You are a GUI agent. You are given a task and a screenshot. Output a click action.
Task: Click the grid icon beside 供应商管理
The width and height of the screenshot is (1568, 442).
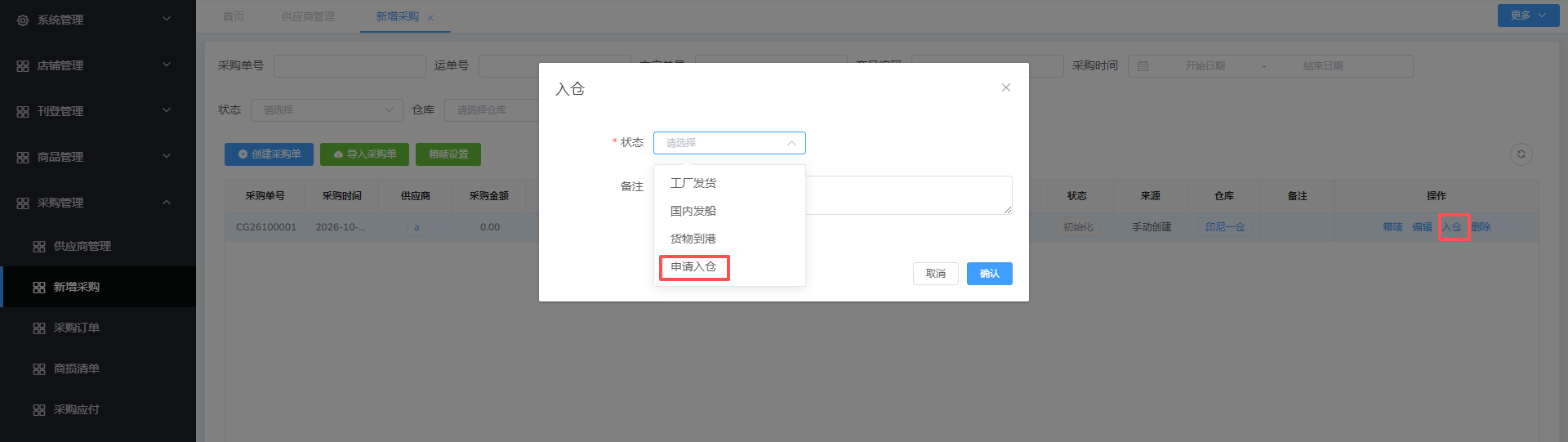pos(39,246)
